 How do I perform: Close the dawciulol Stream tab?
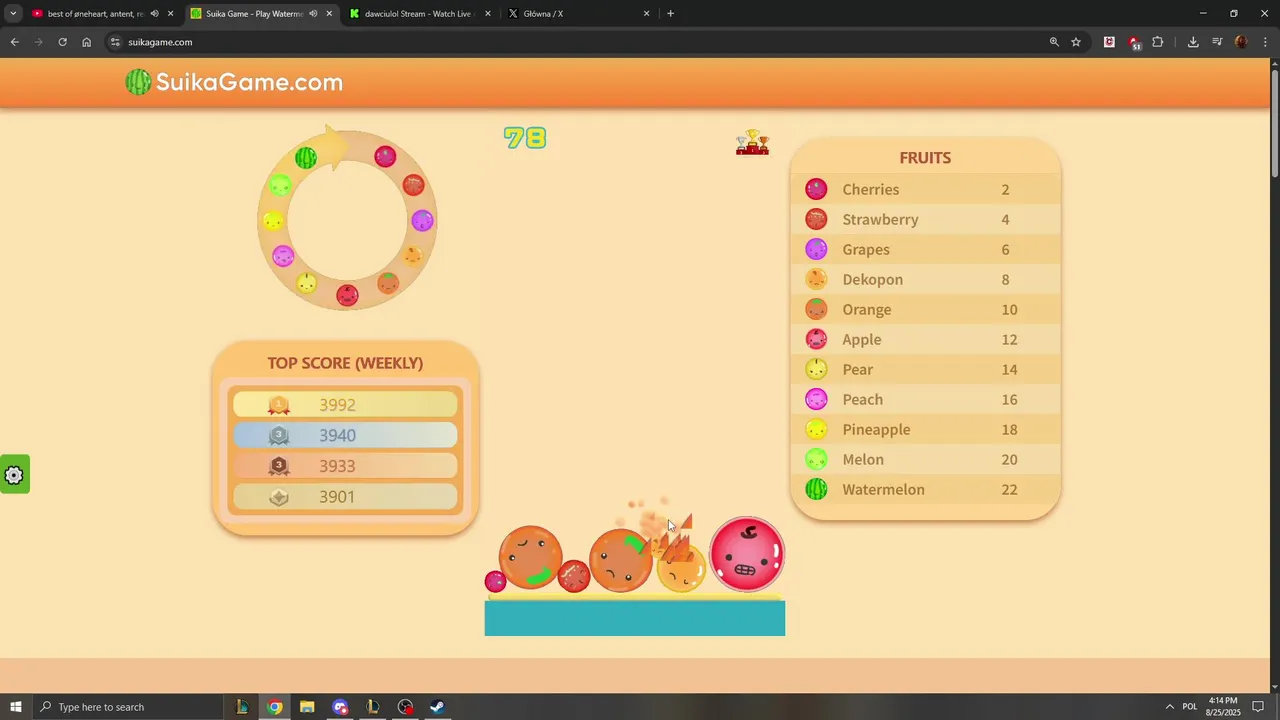coord(488,14)
